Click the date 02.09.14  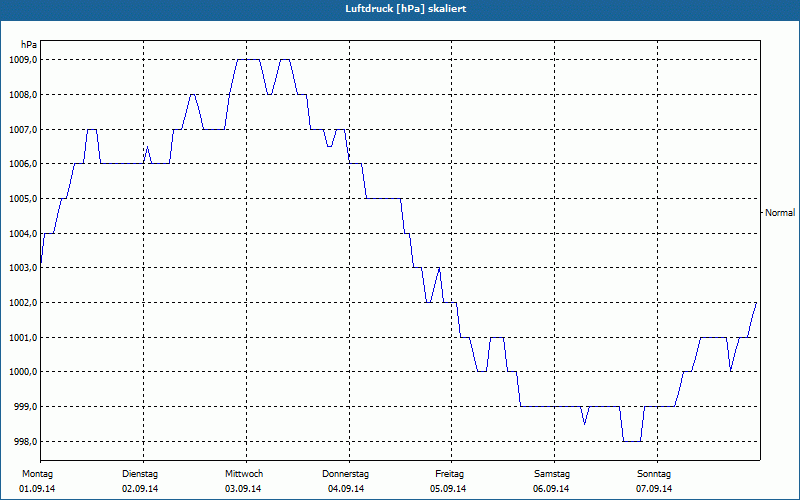tap(140, 489)
